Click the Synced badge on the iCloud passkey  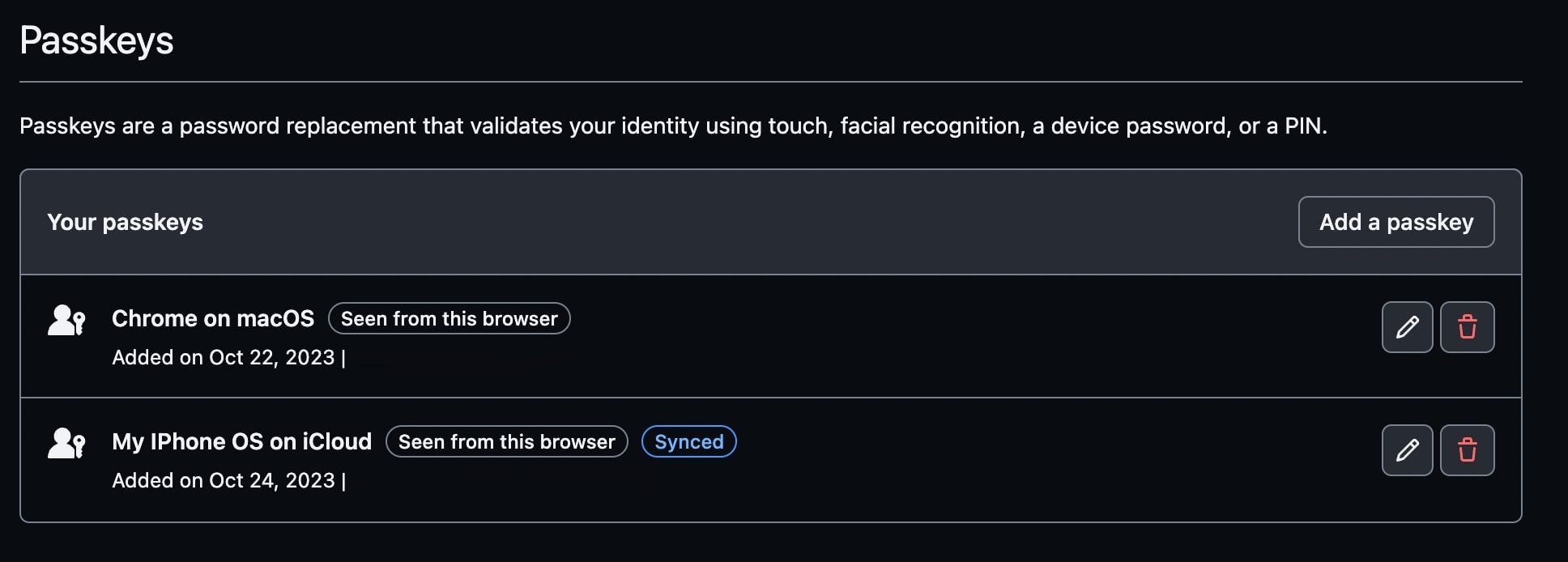tap(688, 441)
